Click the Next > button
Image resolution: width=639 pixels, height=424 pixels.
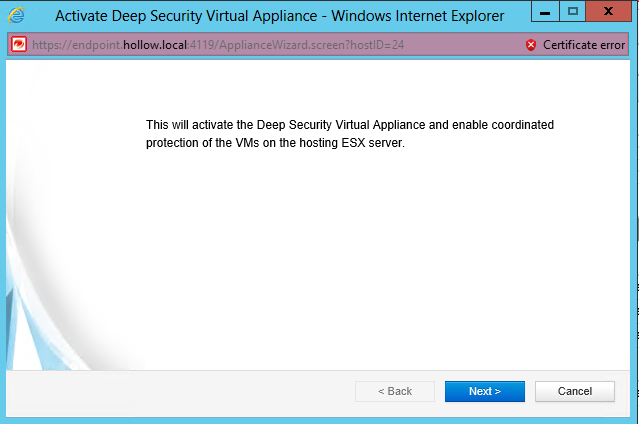click(x=484, y=391)
